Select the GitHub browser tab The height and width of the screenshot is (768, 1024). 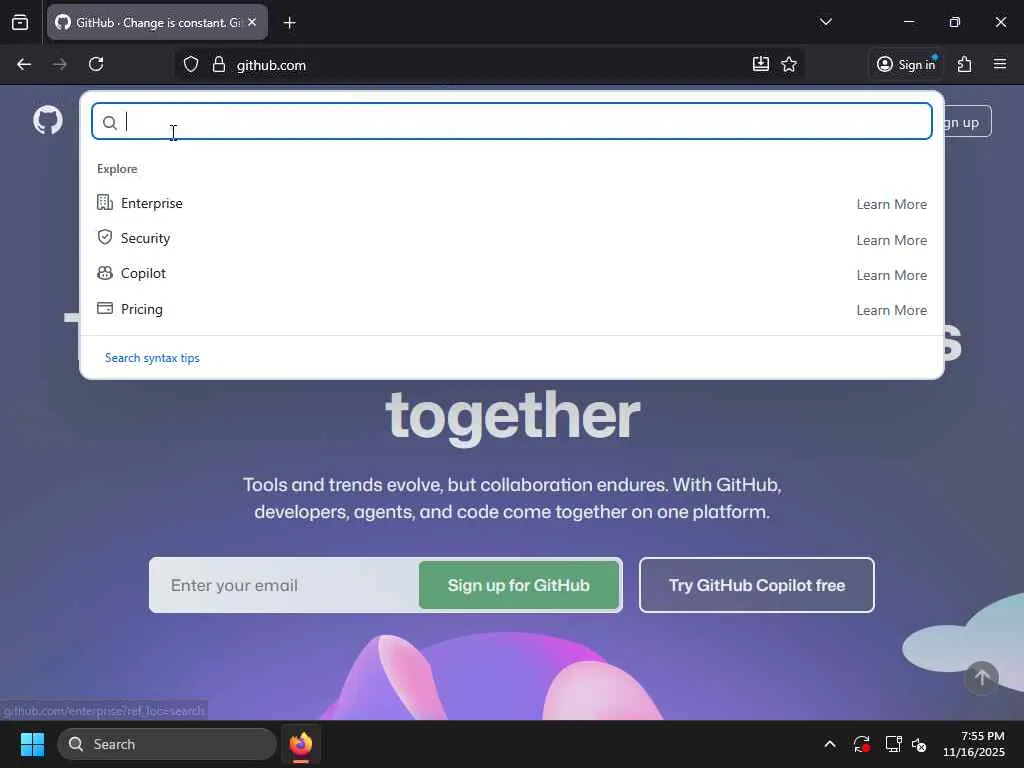point(157,22)
